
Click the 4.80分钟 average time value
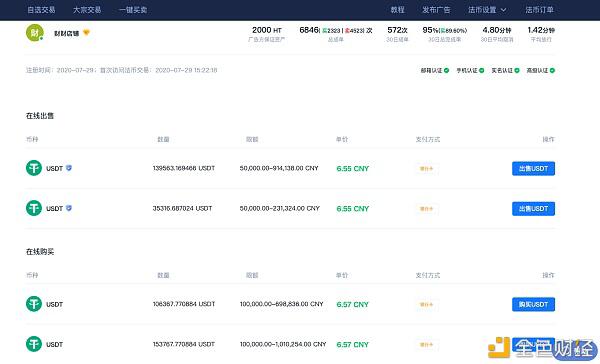[497, 30]
